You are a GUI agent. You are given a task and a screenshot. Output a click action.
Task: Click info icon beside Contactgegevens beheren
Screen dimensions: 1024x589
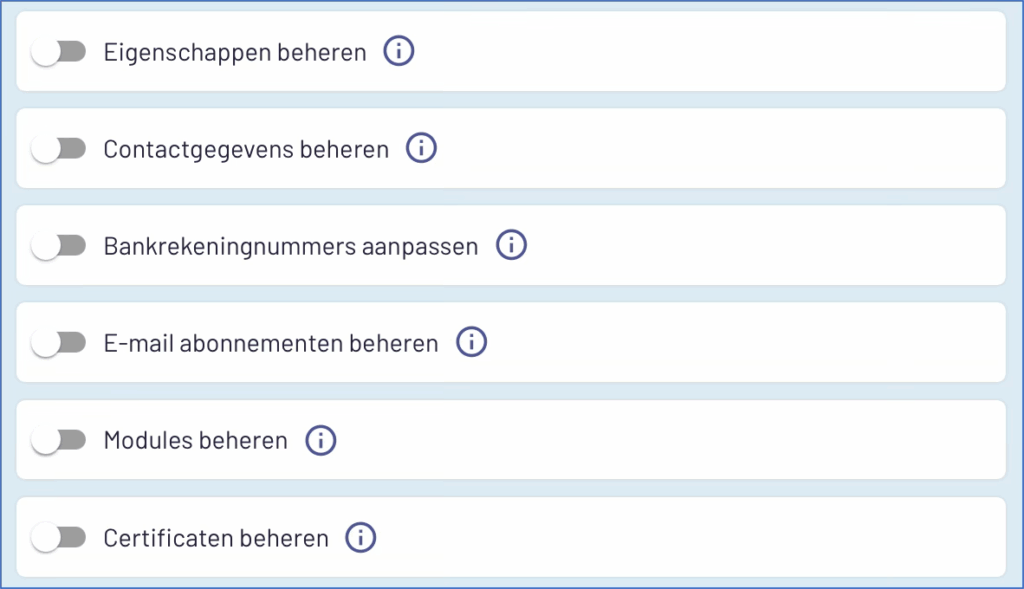pyautogui.click(x=421, y=149)
